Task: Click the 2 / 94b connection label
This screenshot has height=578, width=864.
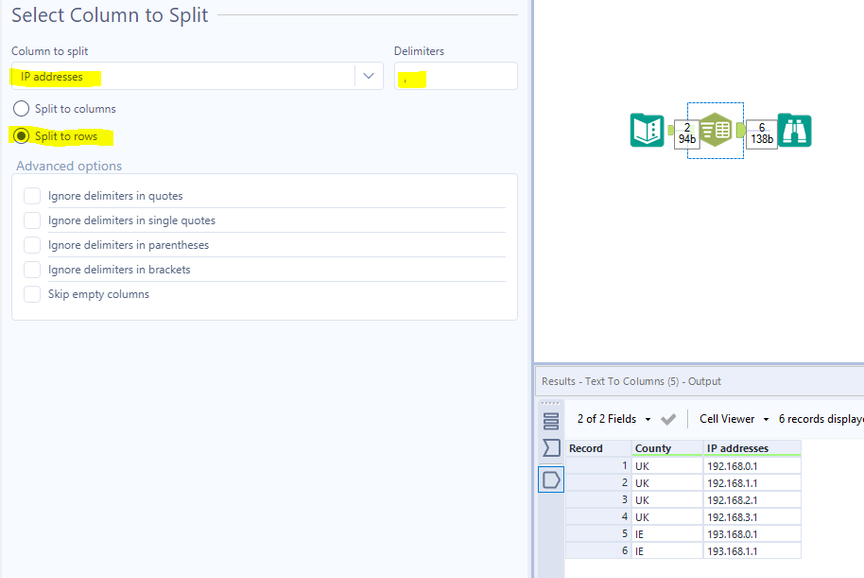Action: (x=687, y=134)
